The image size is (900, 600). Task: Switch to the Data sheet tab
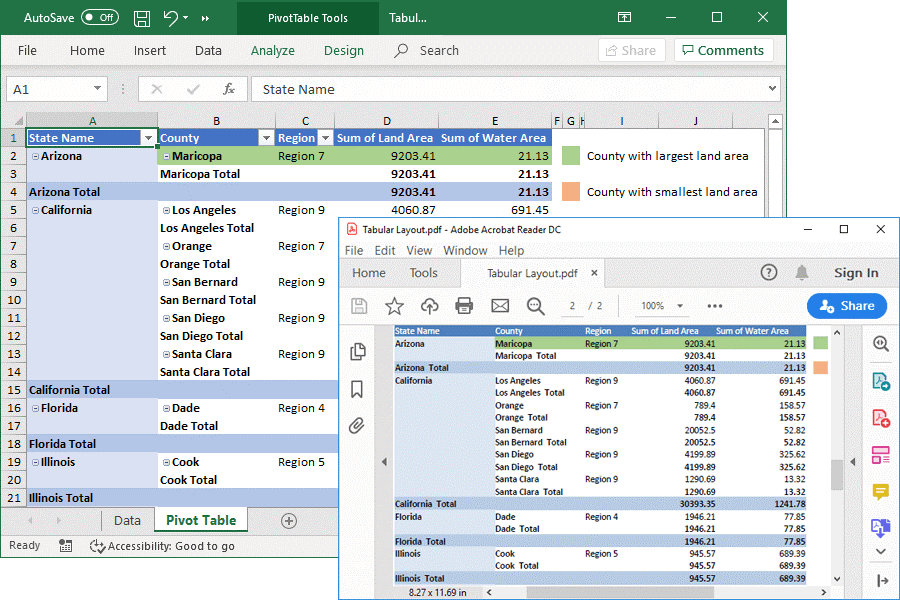click(127, 520)
